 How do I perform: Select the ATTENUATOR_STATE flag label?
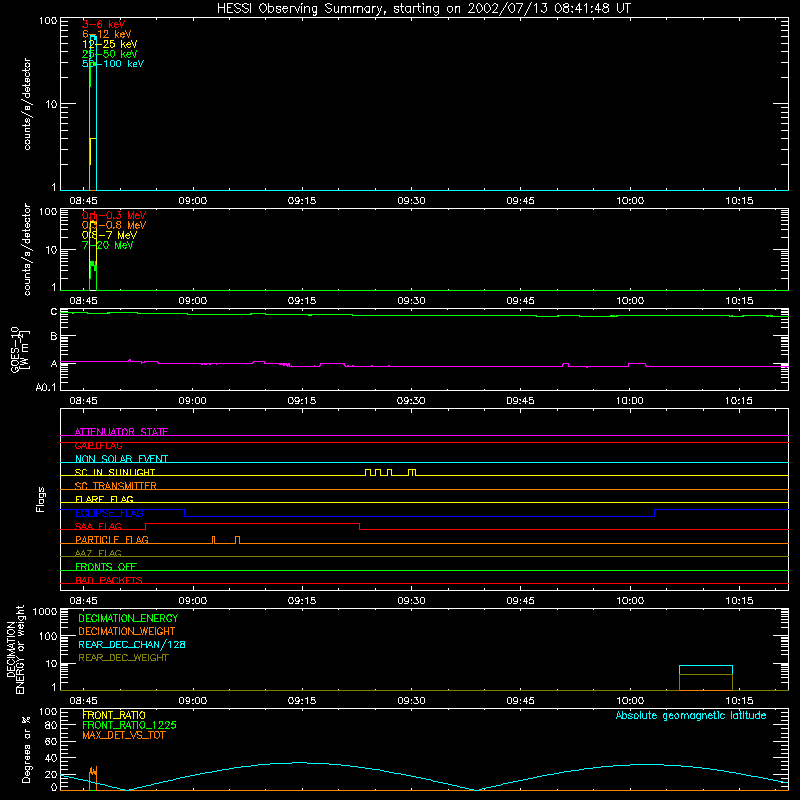pyautogui.click(x=121, y=432)
